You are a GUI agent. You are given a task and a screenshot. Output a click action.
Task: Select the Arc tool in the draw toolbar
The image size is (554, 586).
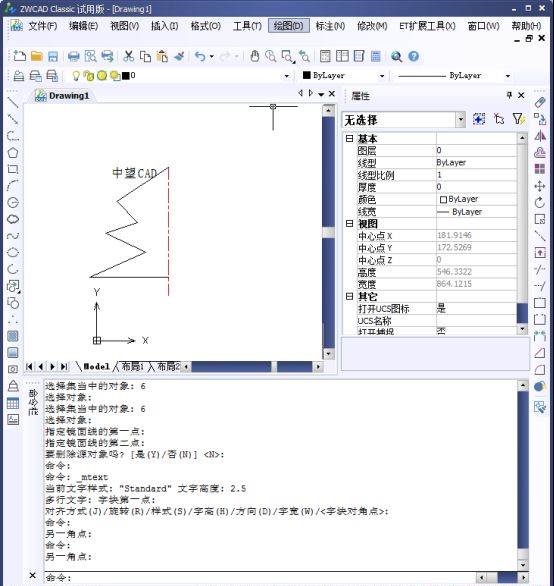[13, 185]
